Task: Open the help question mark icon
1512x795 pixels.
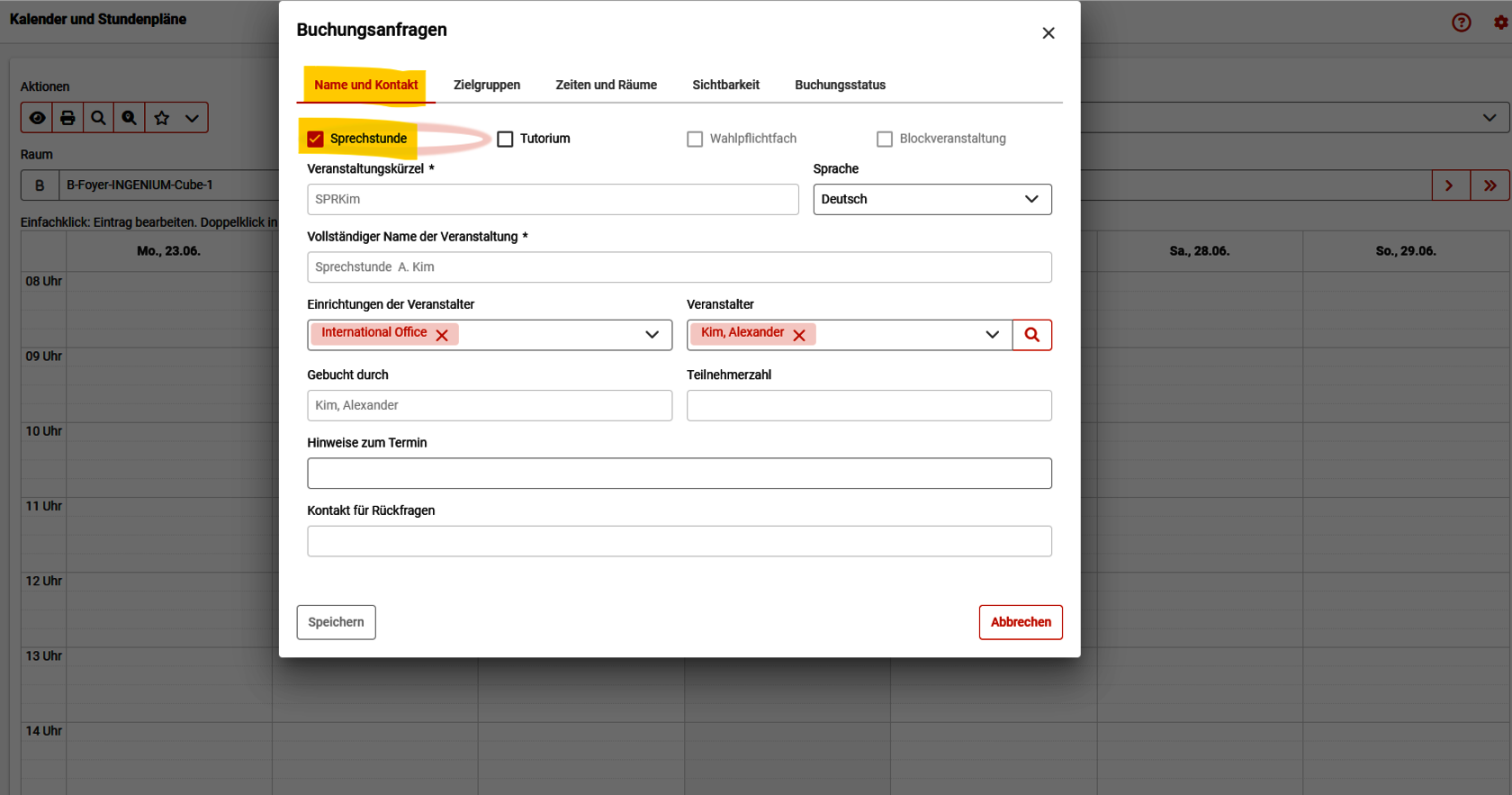Action: [x=1462, y=23]
